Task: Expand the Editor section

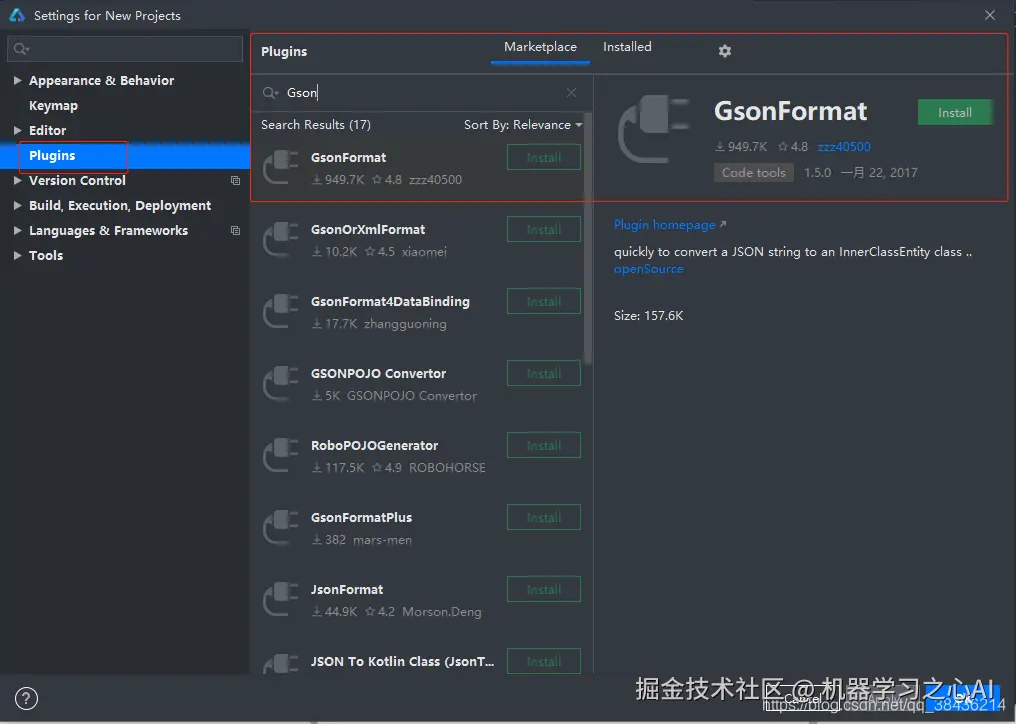Action: (x=17, y=130)
